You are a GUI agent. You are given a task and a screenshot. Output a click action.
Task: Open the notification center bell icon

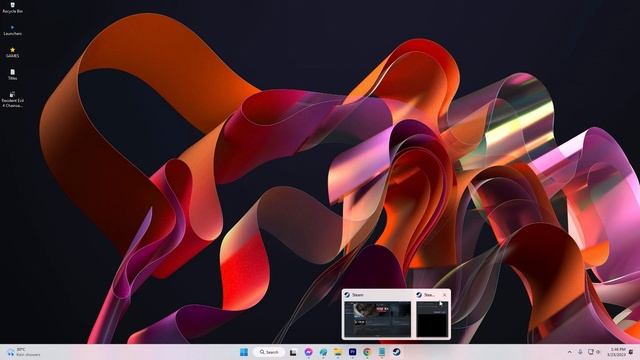click(x=631, y=352)
